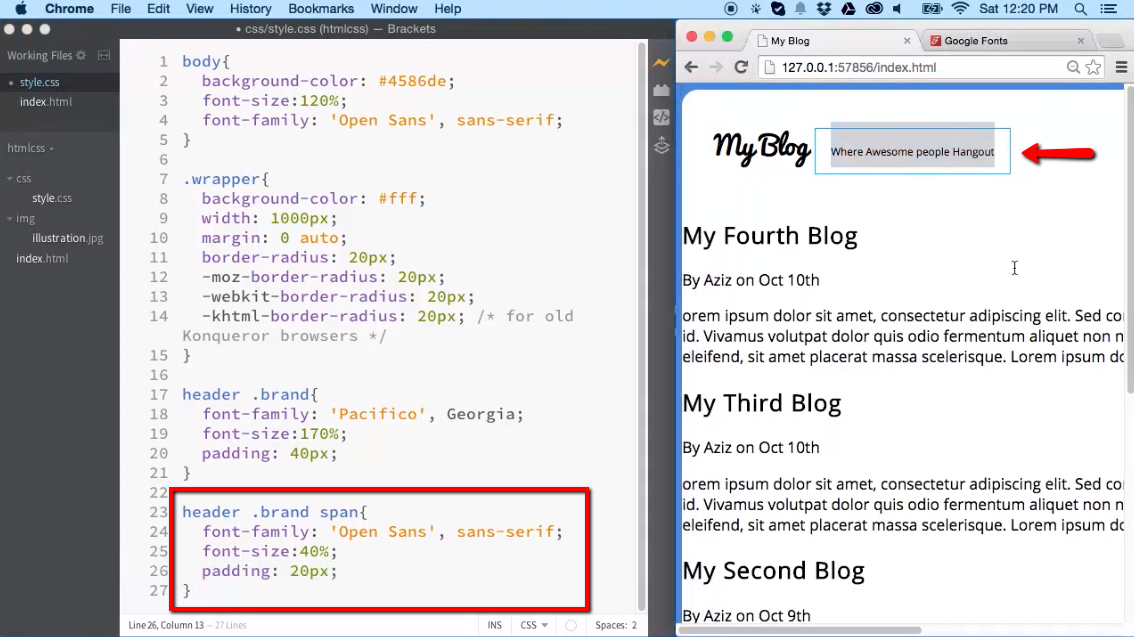The height and width of the screenshot is (637, 1134).
Task: Click Chrome's back navigation arrow
Action: pyautogui.click(x=691, y=68)
